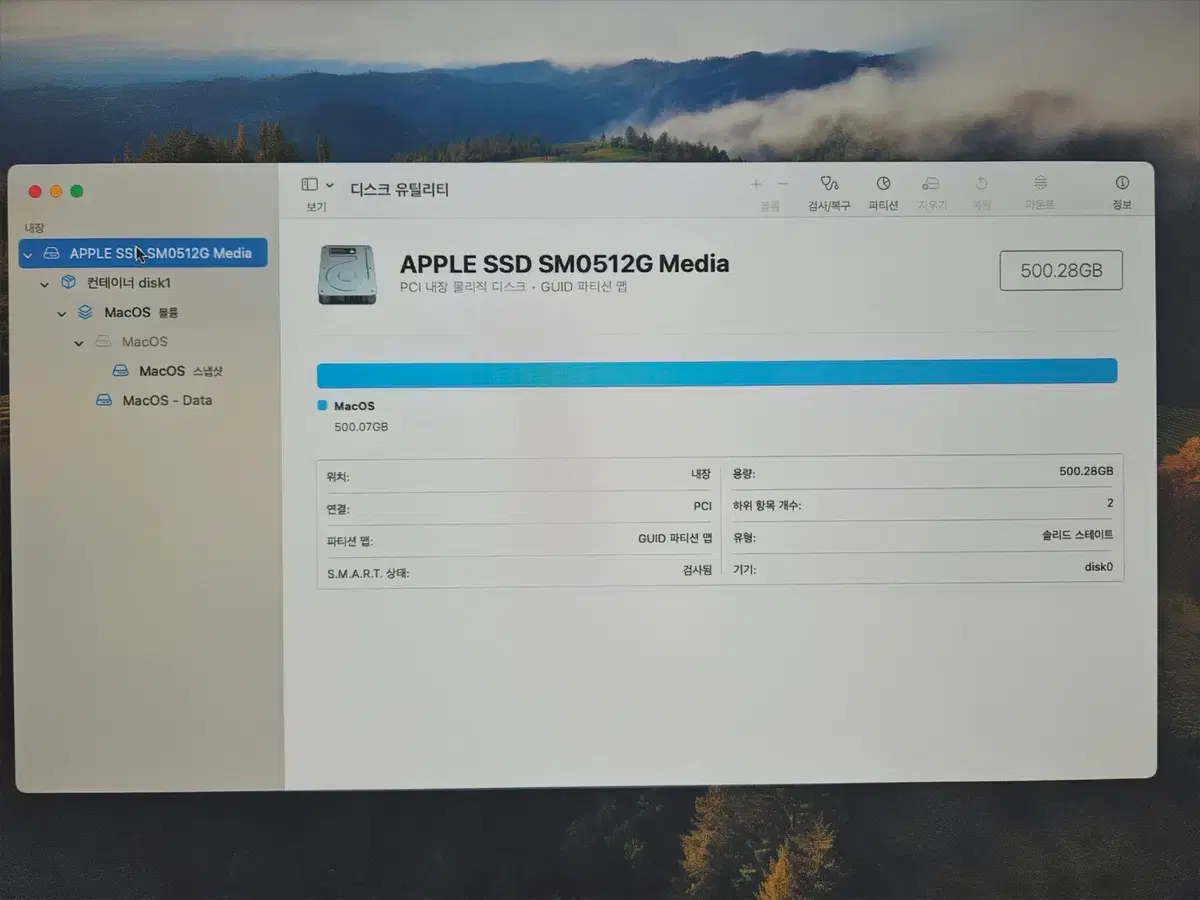Select MacOS 볼륨 group in sidebar
Screen dimensions: 1200x900
tap(143, 312)
